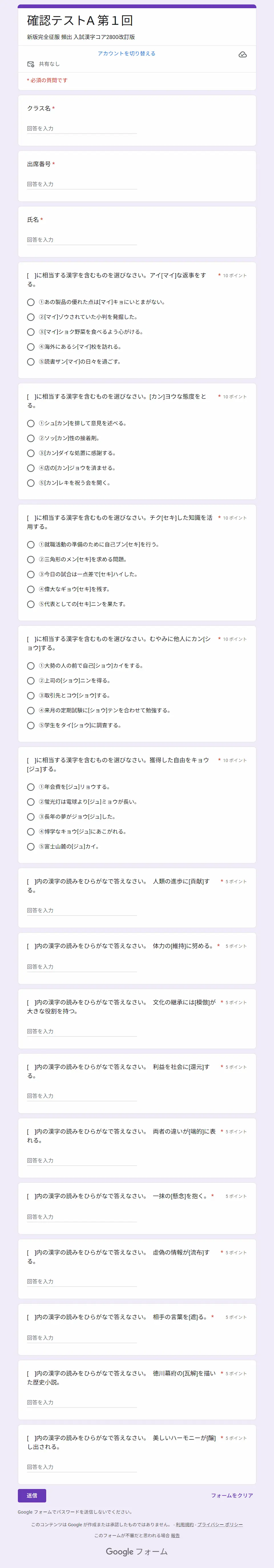Choose option ②三角形のメン[セキ]を求める問題
Screen dimensions: 274x1568
click(x=31, y=559)
